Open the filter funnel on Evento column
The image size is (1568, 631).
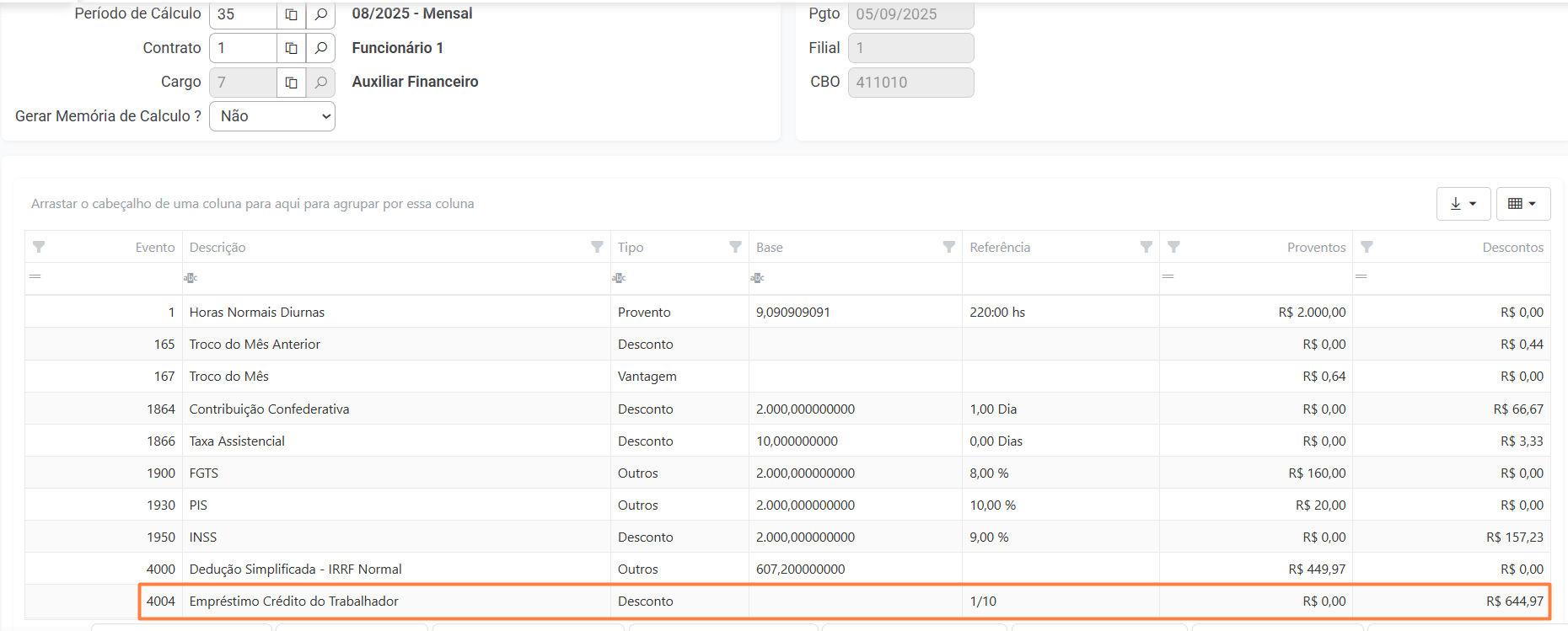39,247
